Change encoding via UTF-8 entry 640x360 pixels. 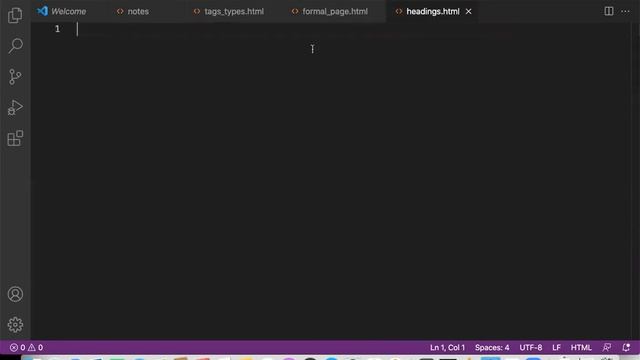point(531,347)
